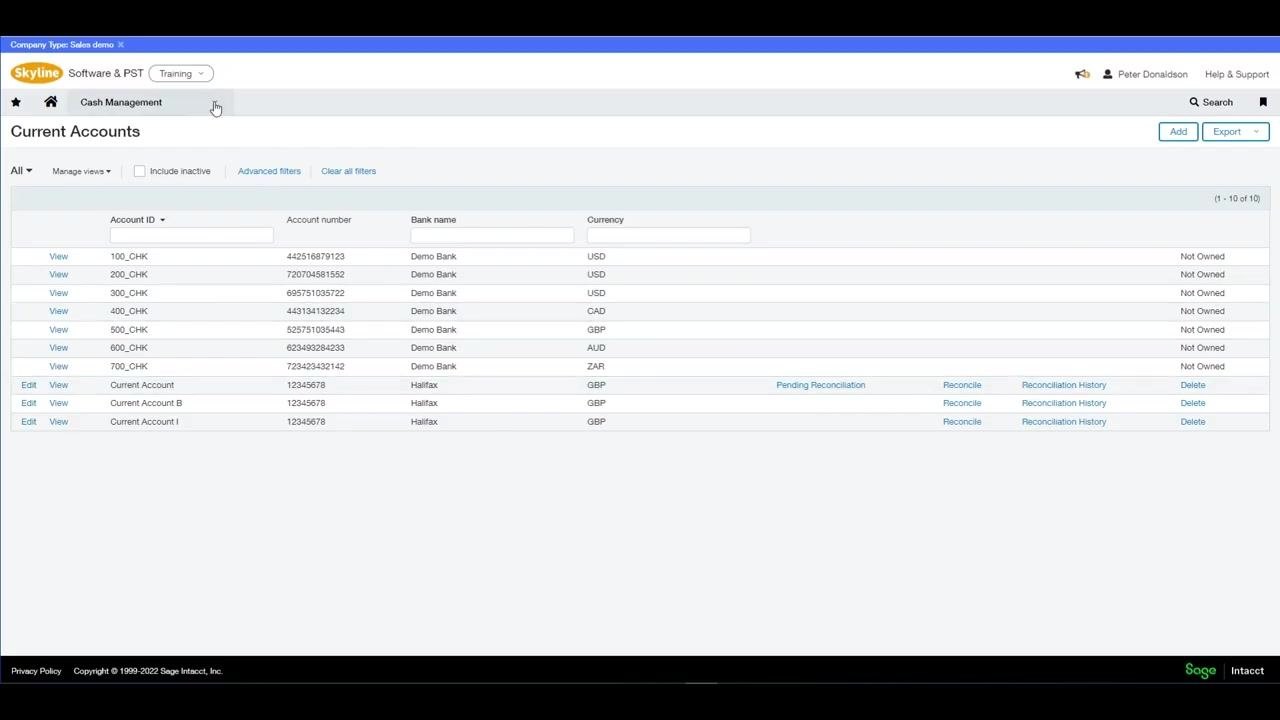
Task: Sort by Account ID column arrow
Action: [162, 220]
